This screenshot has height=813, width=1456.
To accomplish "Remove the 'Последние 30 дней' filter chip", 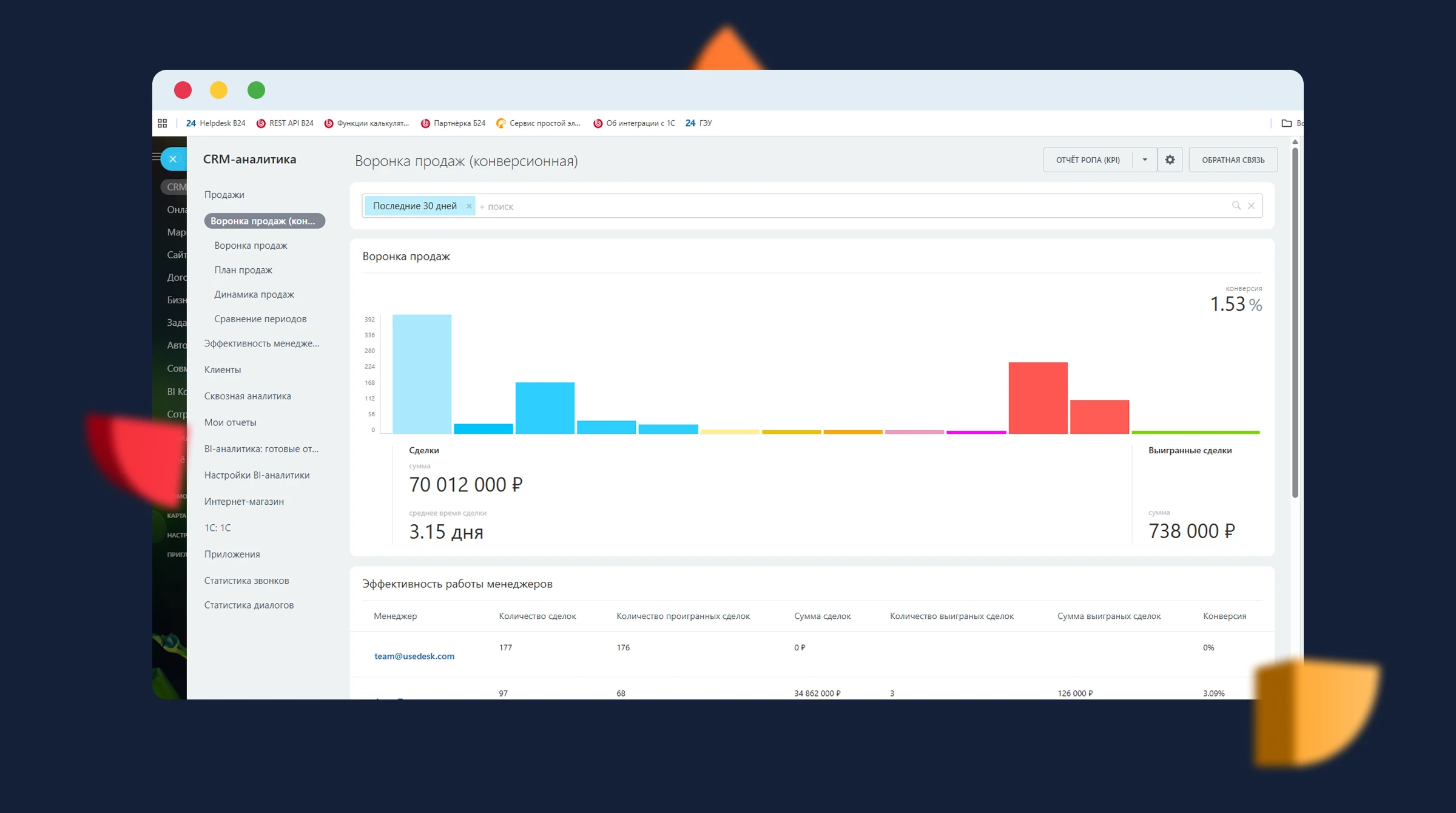I will point(468,206).
